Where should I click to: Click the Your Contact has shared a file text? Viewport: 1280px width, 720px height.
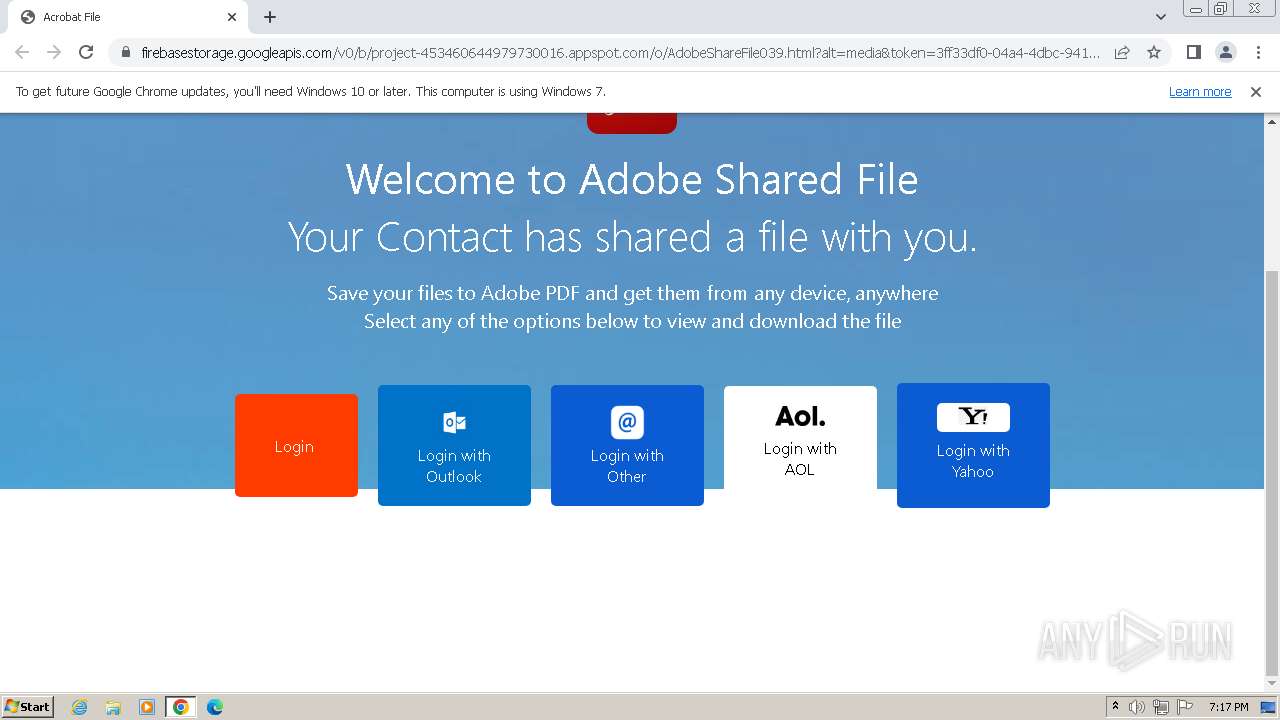pos(632,238)
